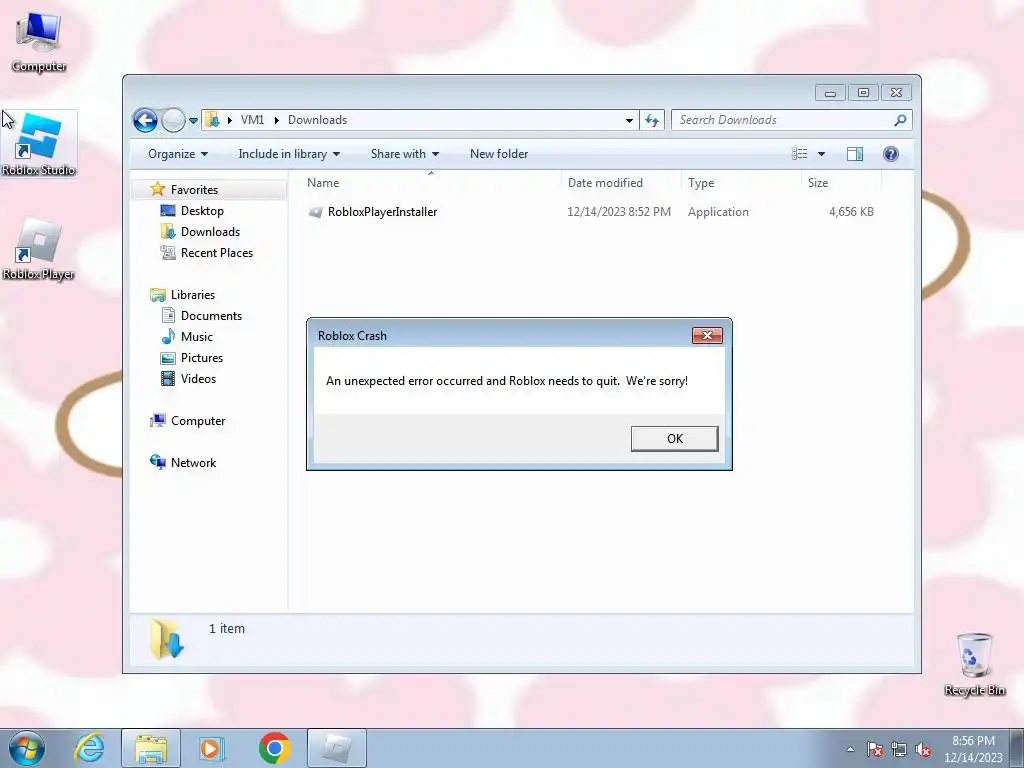The image size is (1024, 768).
Task: Open the taskbar clock showing 8:56 PM
Action: [x=972, y=749]
